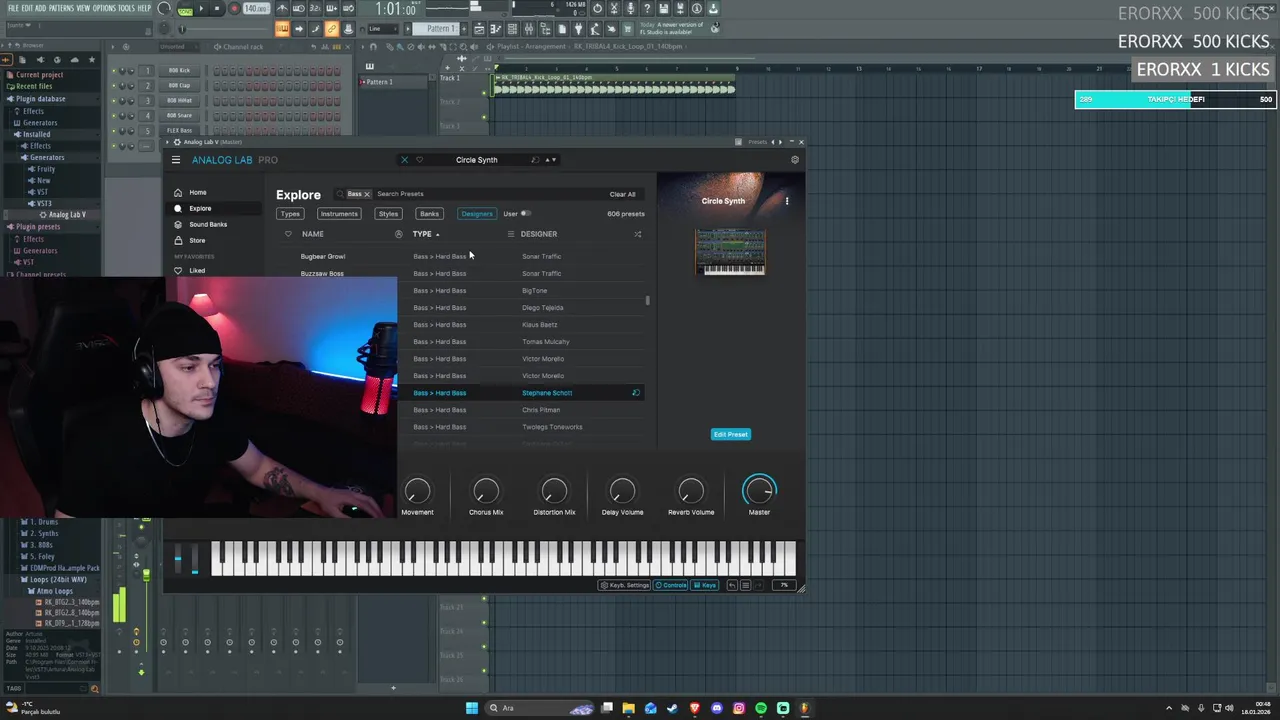Viewport: 1280px width, 720px height.
Task: Toggle mute LED for 808 Snare channel
Action: coord(114,116)
